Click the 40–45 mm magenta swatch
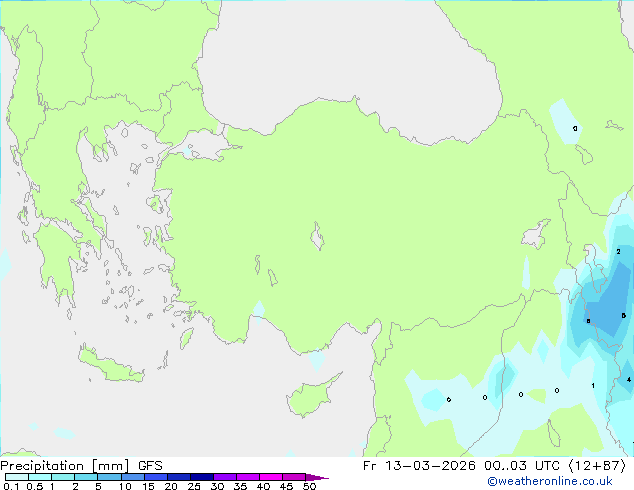 (x=271, y=477)
